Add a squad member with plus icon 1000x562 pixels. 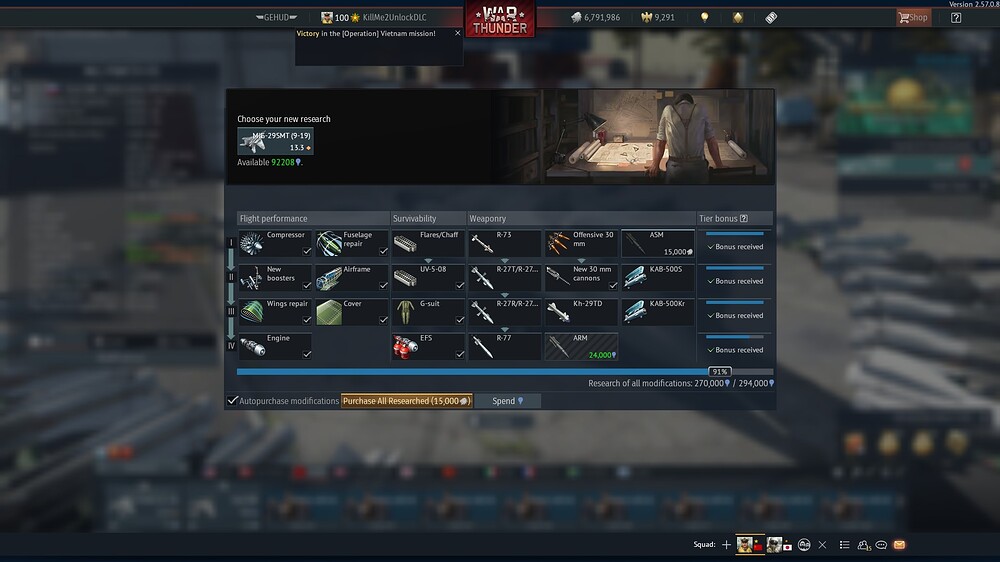[726, 545]
